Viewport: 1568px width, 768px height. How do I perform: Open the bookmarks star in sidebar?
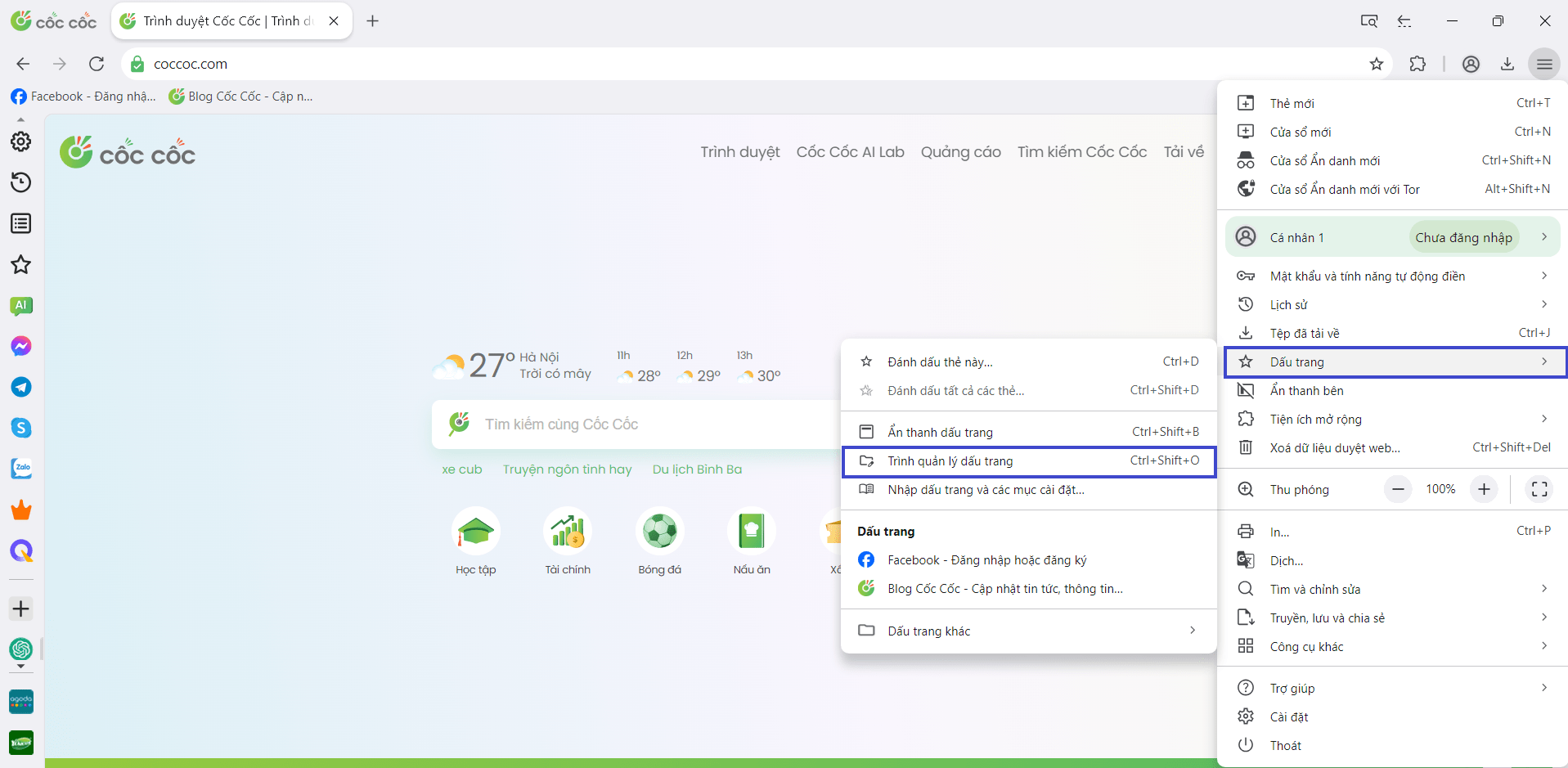tap(21, 264)
